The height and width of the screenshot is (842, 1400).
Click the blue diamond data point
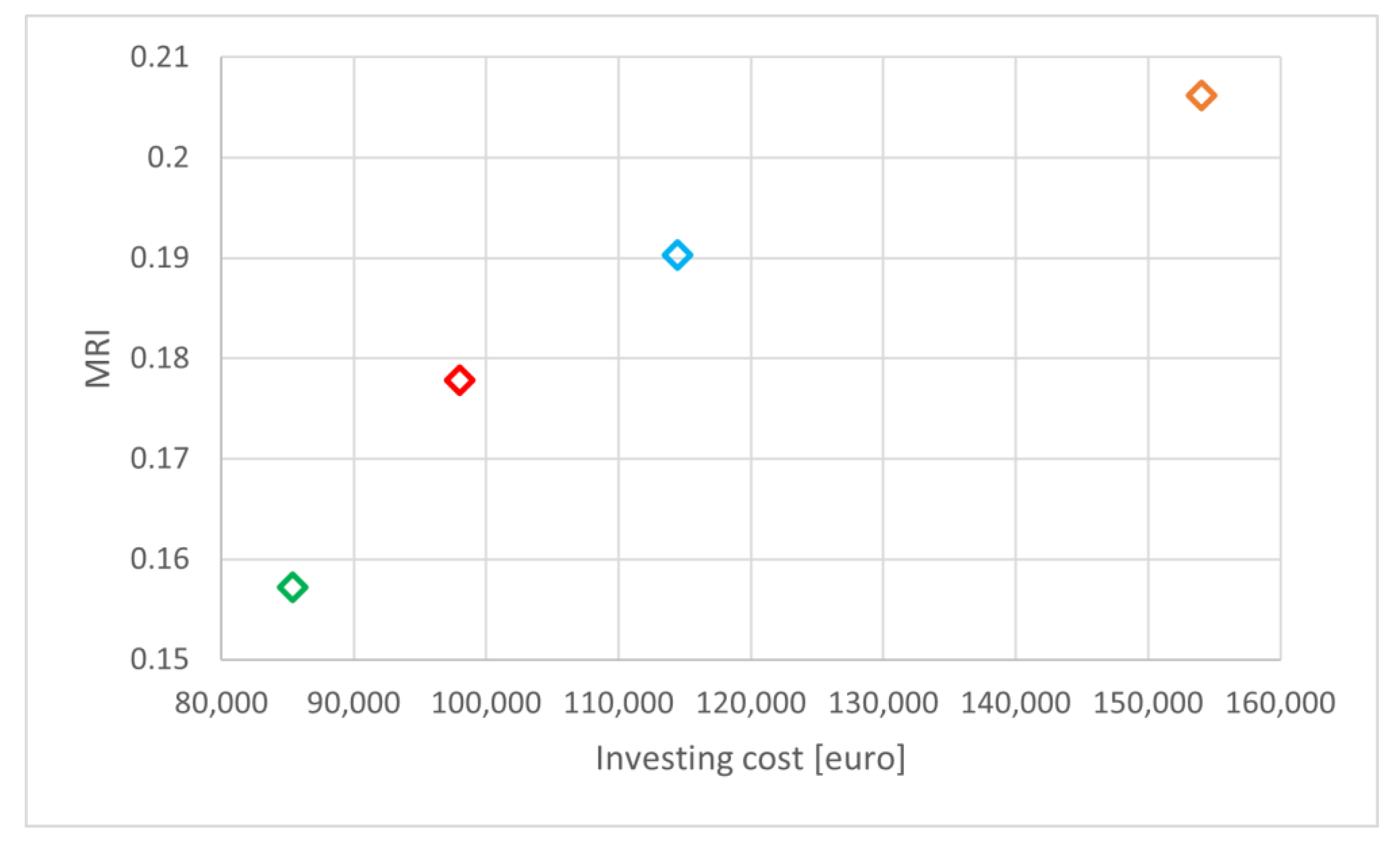tap(677, 255)
